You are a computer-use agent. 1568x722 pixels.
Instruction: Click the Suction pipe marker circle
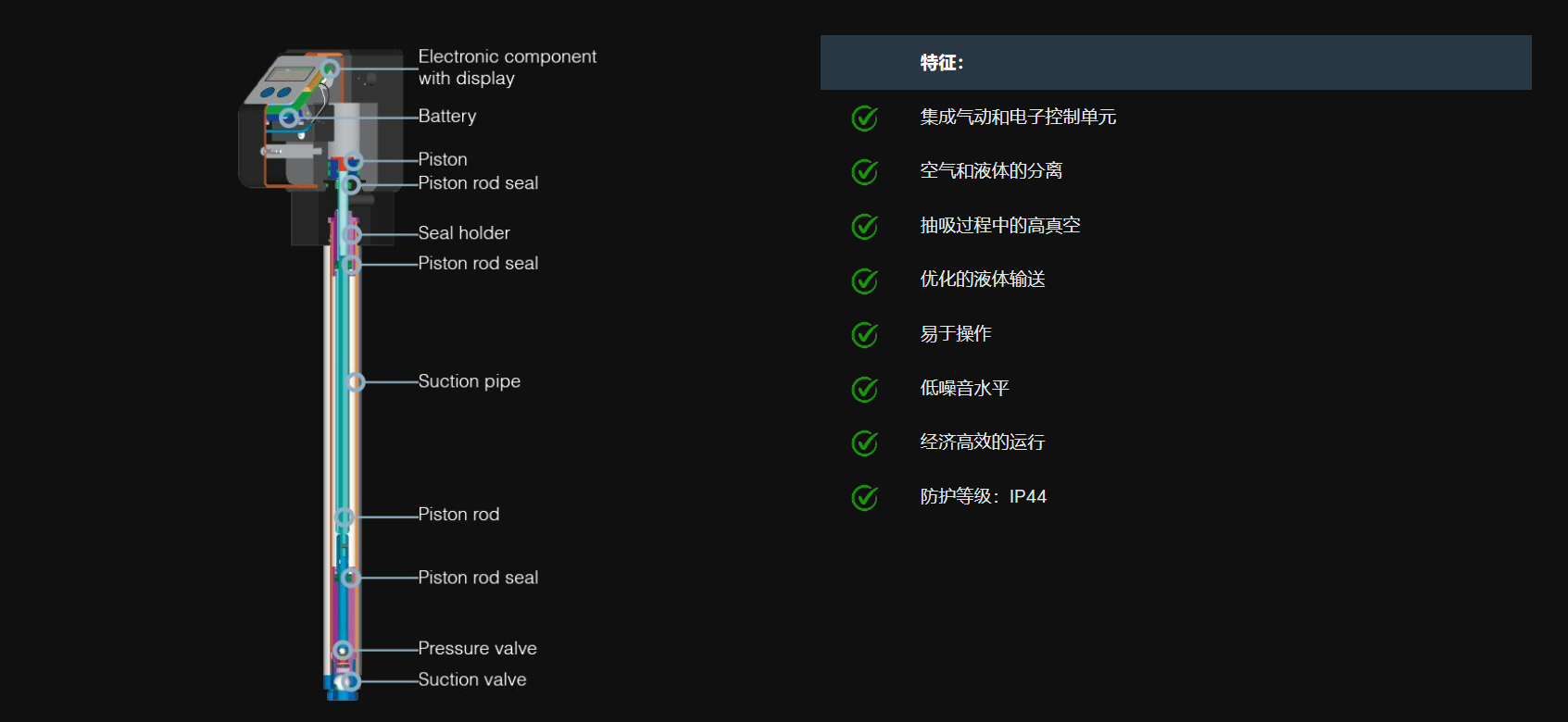tap(356, 382)
